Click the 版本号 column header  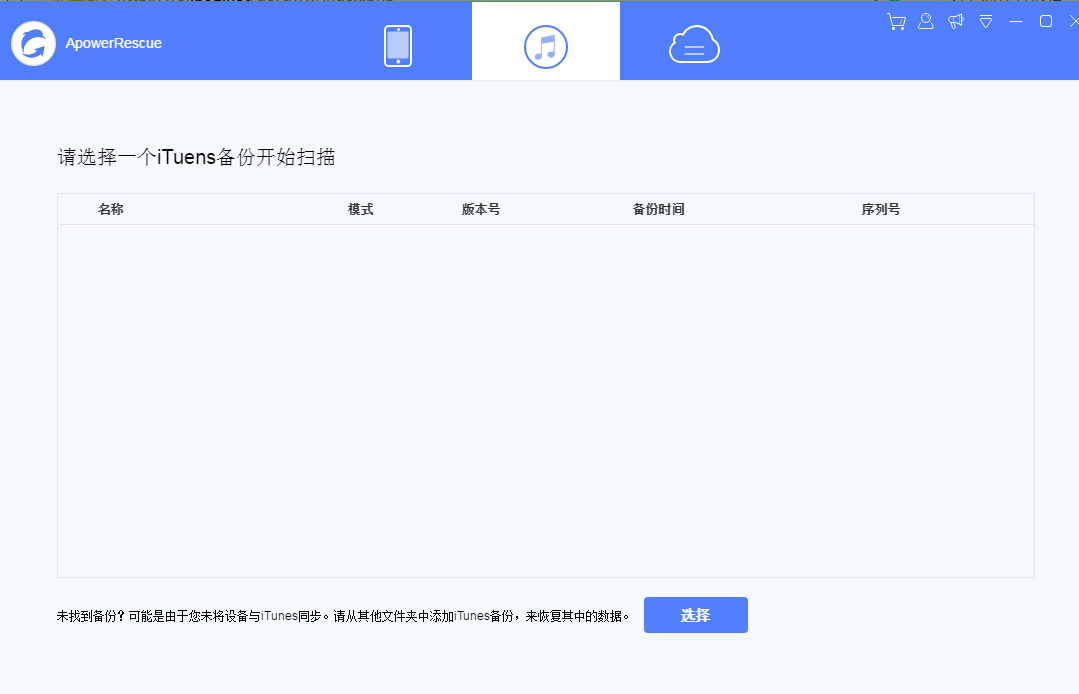pos(481,209)
